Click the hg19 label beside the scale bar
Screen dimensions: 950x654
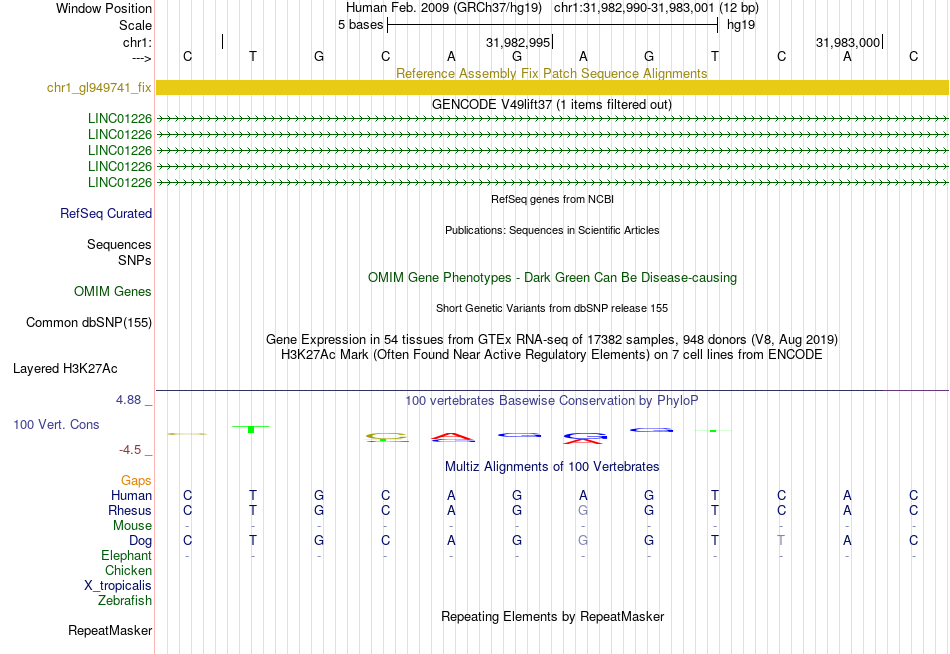click(x=741, y=25)
